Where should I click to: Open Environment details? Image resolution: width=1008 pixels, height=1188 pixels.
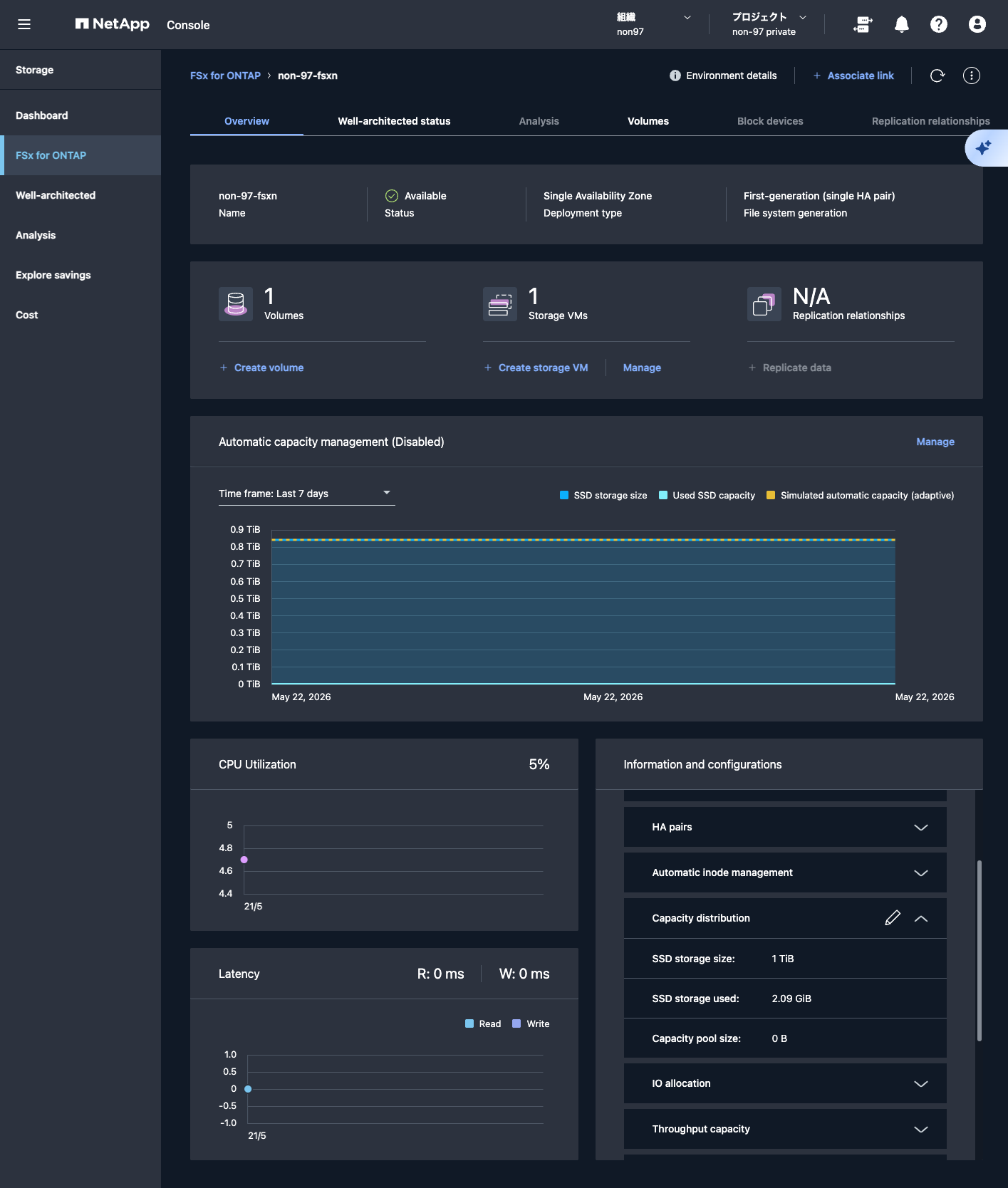[x=723, y=75]
